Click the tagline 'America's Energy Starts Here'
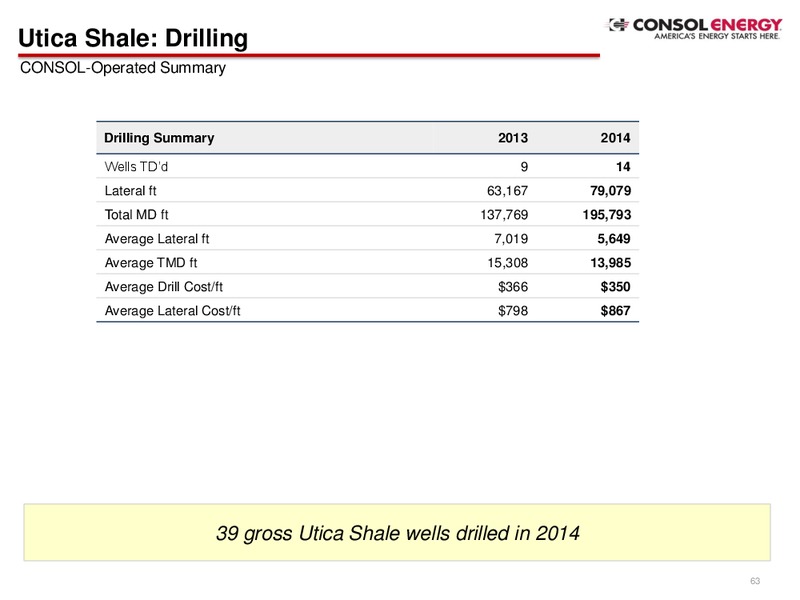 click(x=717, y=36)
